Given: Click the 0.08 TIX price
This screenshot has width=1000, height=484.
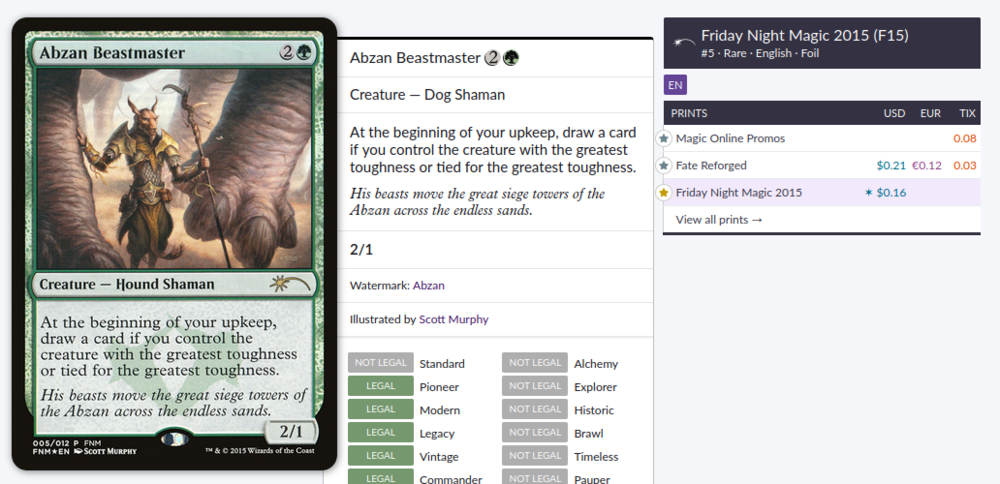Looking at the screenshot, I should (x=965, y=138).
